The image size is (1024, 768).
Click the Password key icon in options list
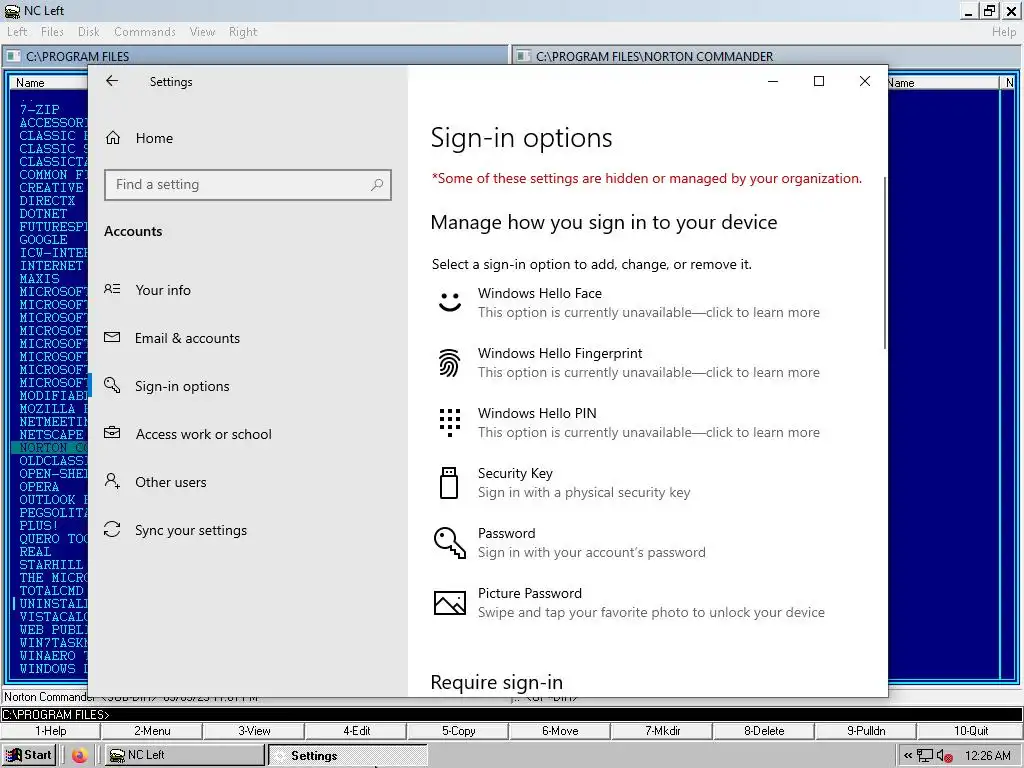[450, 543]
